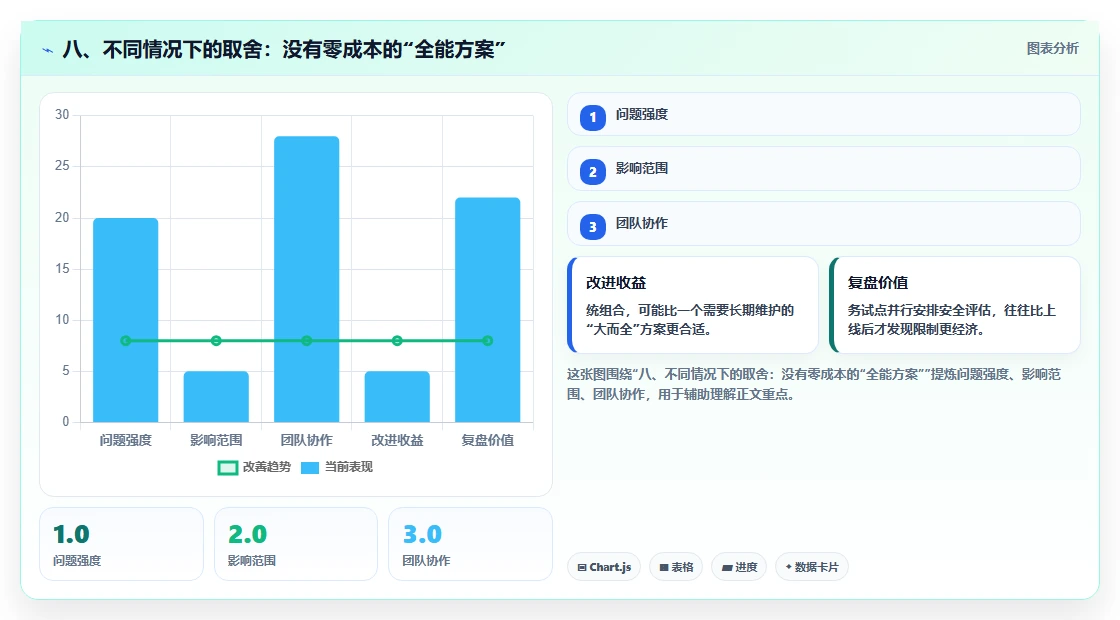
Task: Click the 改善趋势 legend label
Action: point(267,467)
